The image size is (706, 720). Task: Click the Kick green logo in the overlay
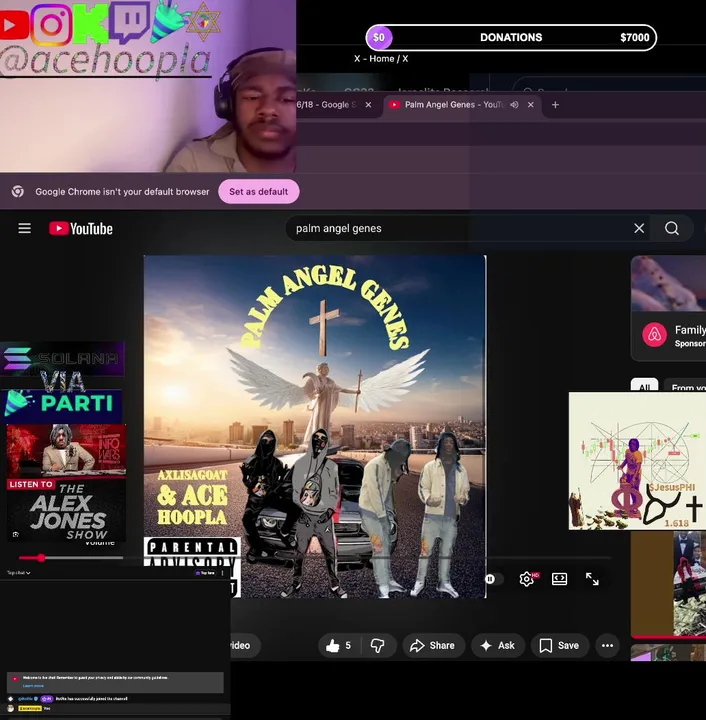coord(91,23)
